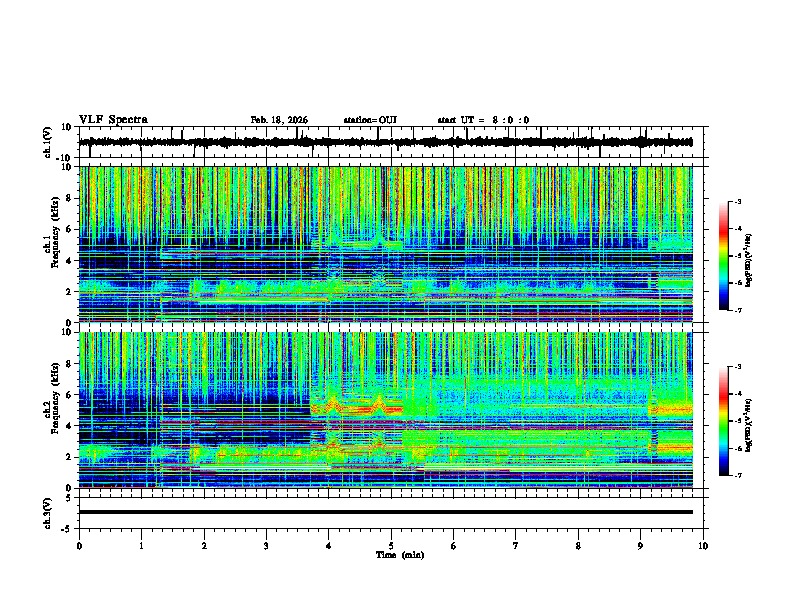Click the "Time (min)" axis title
The width and height of the screenshot is (792, 612).
(x=400, y=555)
